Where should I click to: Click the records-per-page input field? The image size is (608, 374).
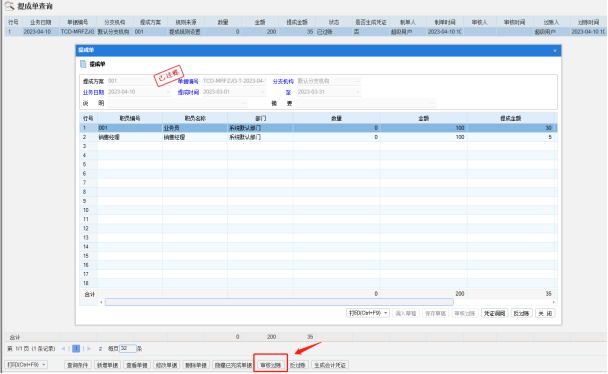(128, 348)
